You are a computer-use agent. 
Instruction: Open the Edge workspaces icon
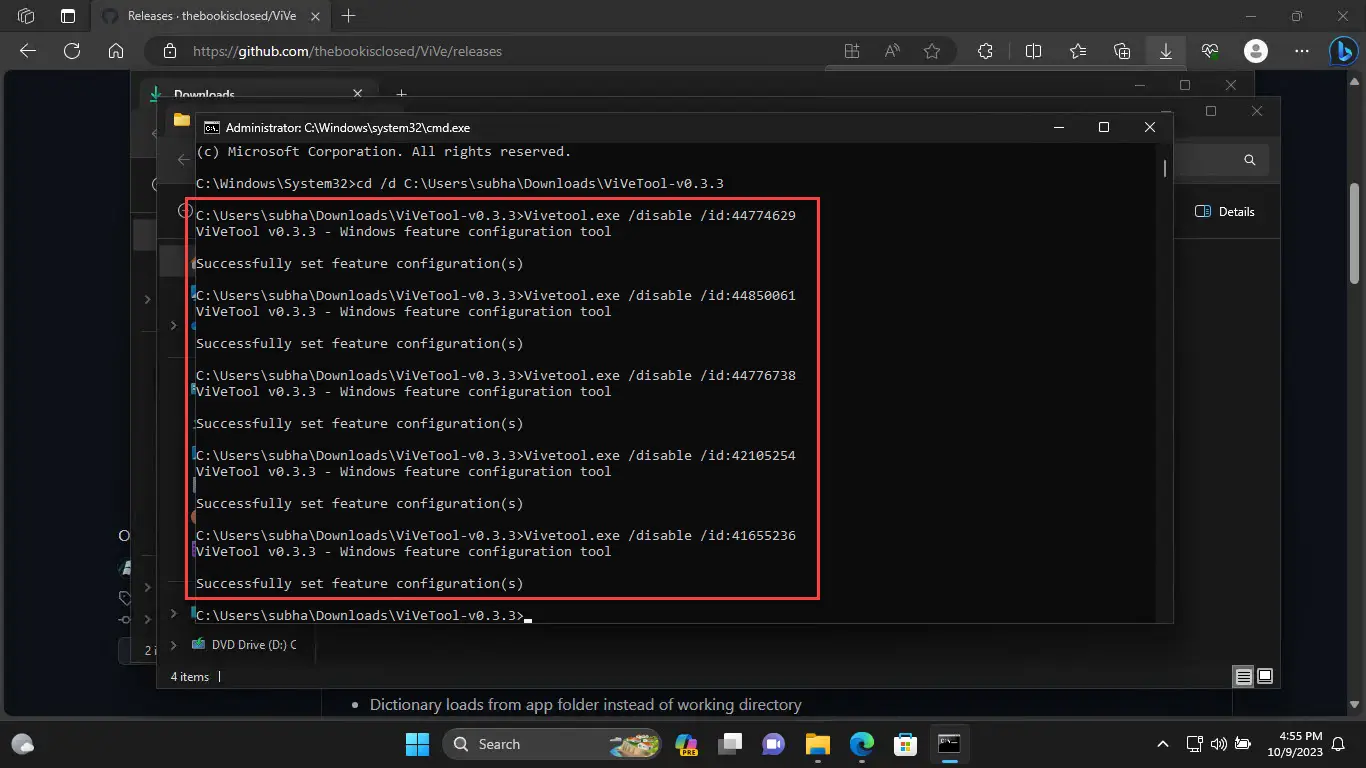(27, 16)
